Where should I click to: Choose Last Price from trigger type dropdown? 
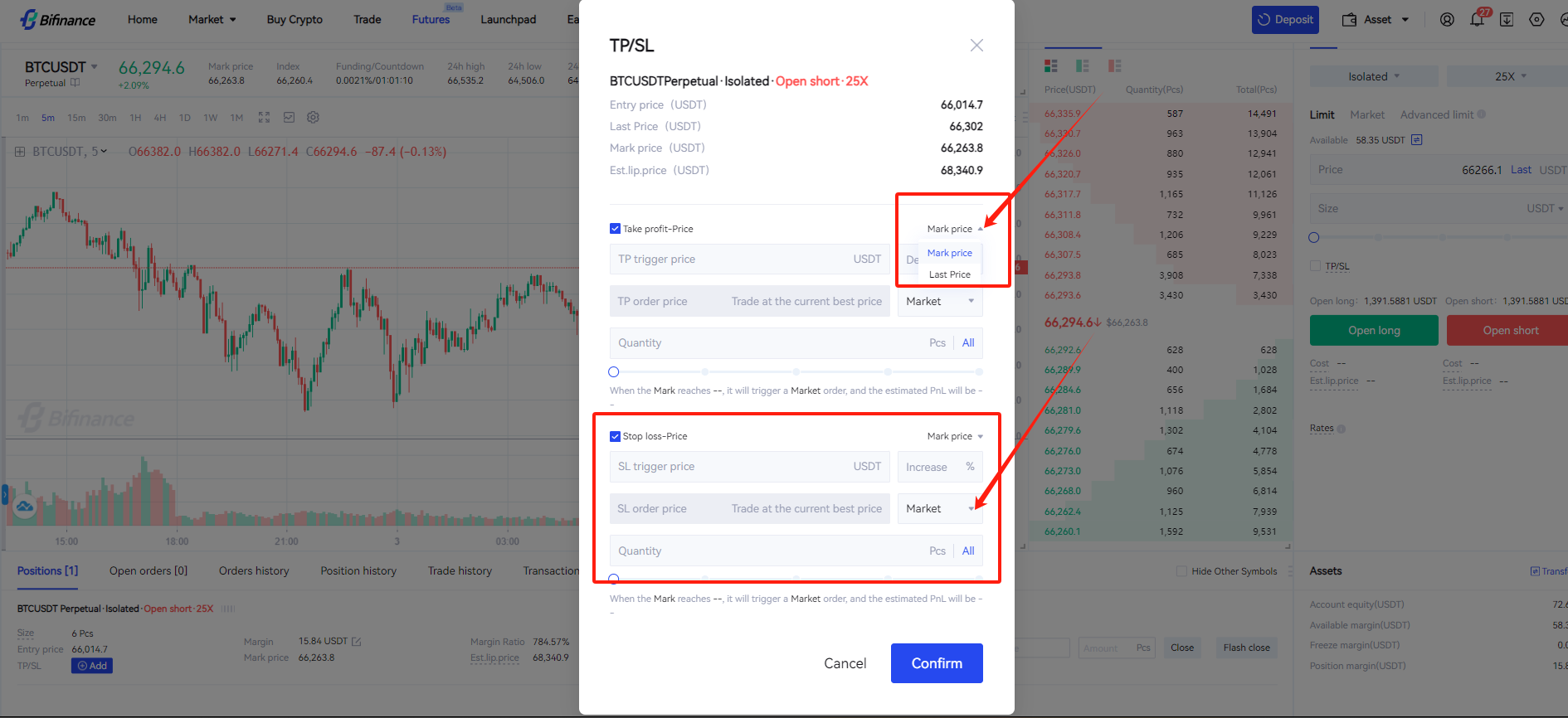point(949,274)
